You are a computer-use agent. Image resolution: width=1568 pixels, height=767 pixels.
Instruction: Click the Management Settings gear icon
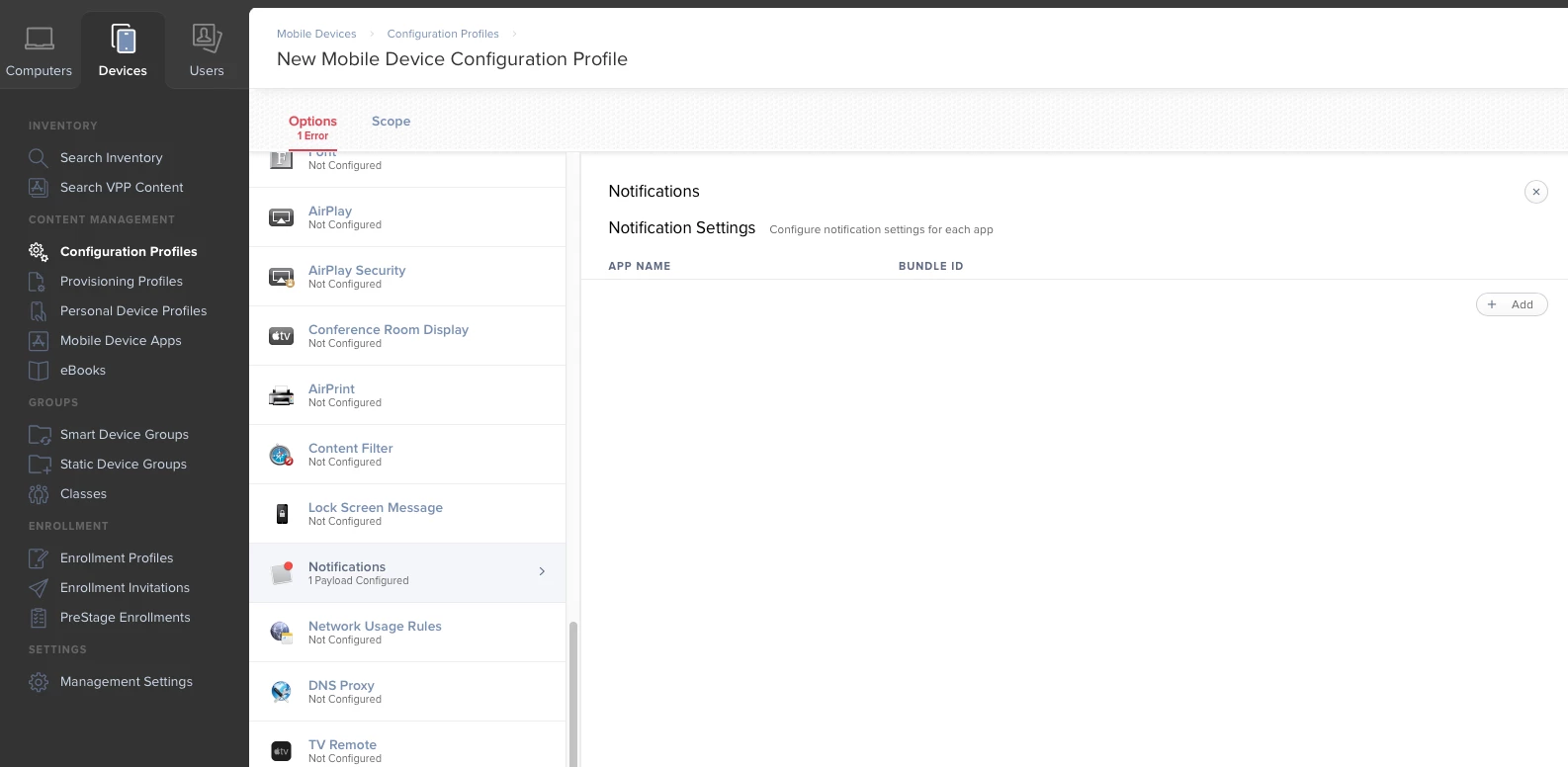coord(39,682)
